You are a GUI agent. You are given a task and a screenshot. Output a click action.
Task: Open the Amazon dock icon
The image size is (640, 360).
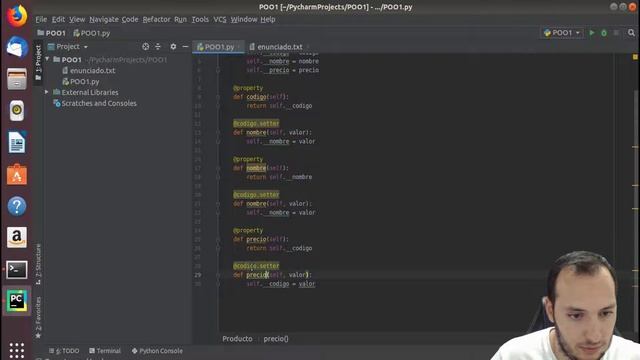tap(17, 238)
